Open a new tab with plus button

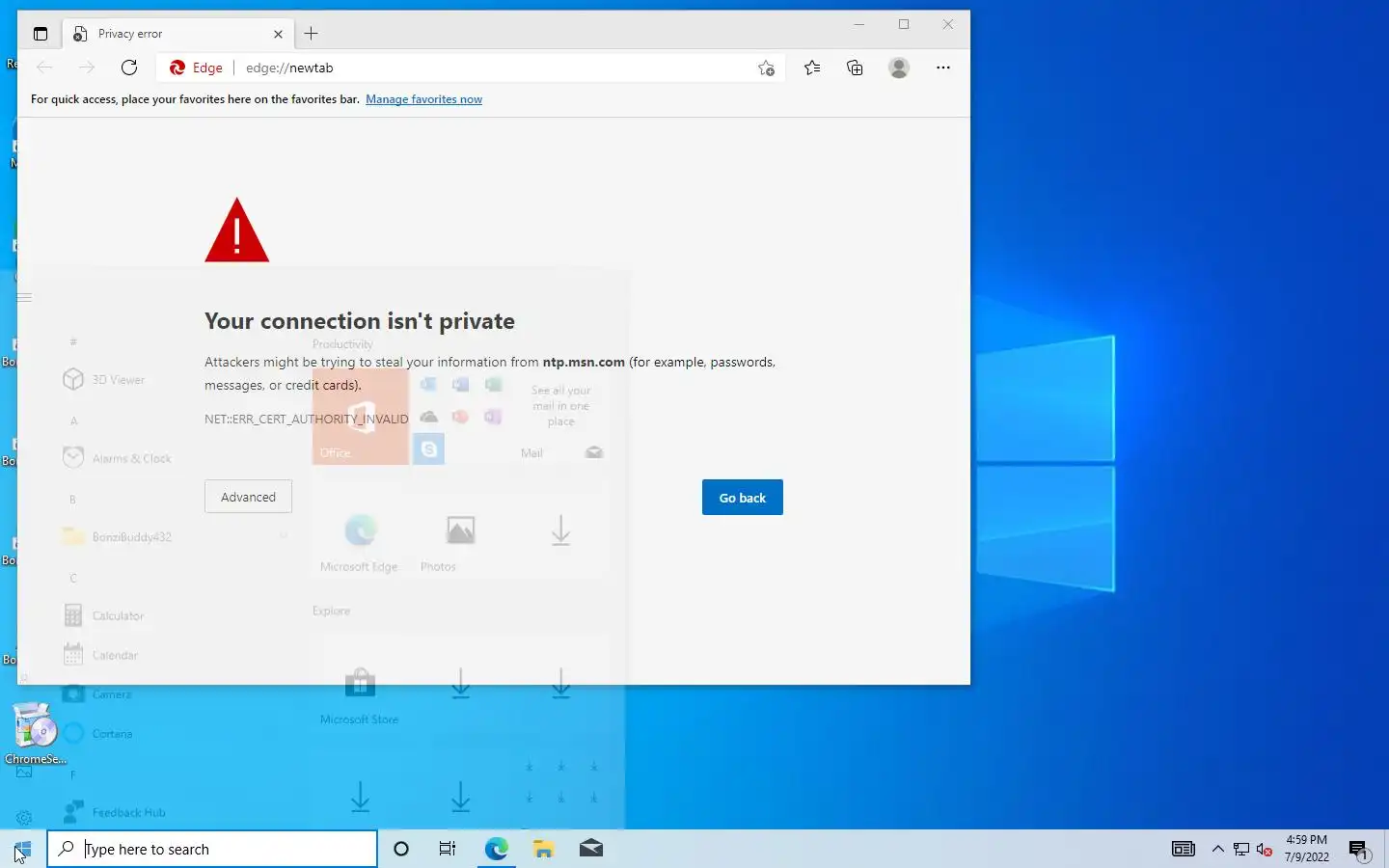coord(311,34)
